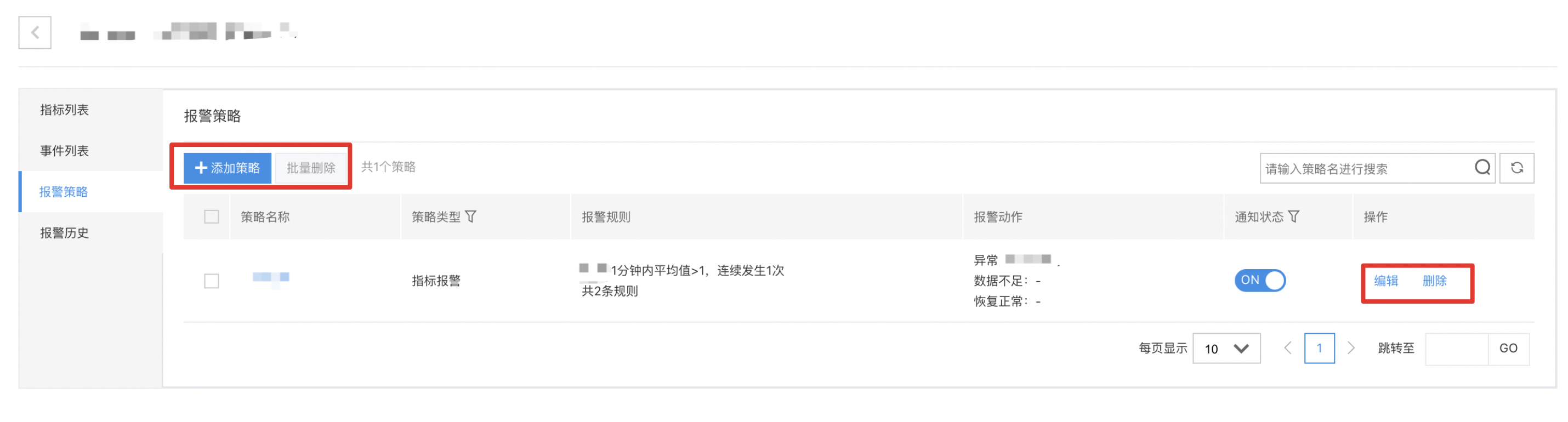The width and height of the screenshot is (1568, 422).
Task: Click the 删除 link
Action: click(x=1434, y=281)
